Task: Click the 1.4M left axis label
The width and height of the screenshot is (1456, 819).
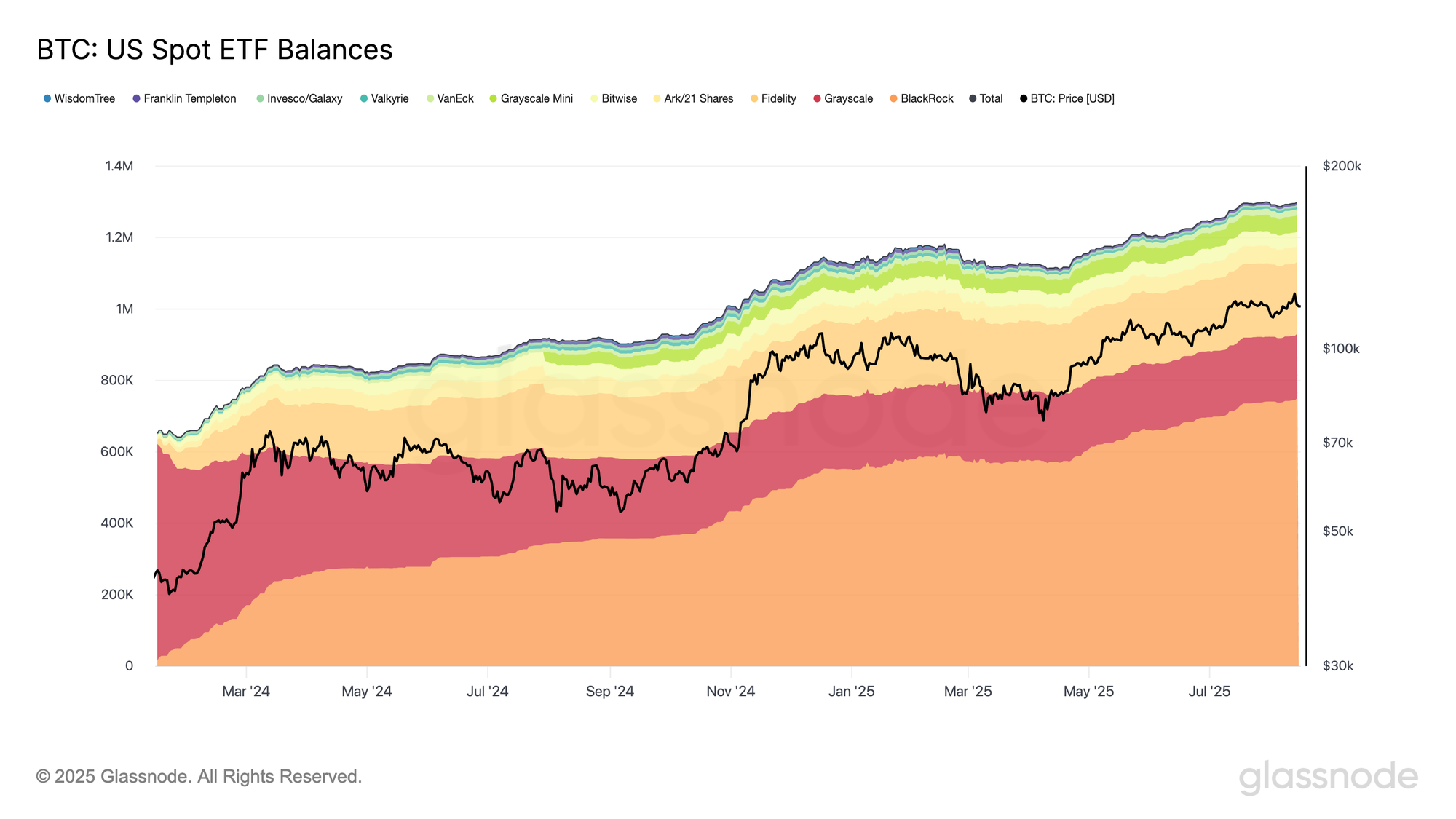Action: 119,166
